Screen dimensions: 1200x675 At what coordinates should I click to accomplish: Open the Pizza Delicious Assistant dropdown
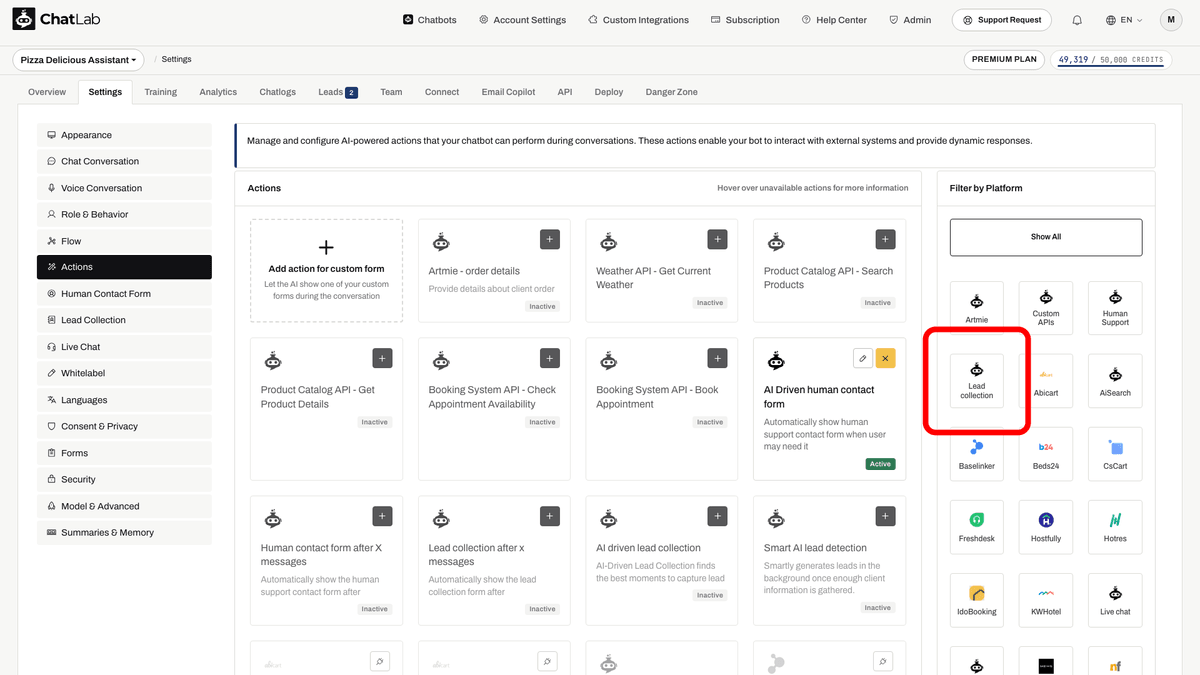coord(79,60)
